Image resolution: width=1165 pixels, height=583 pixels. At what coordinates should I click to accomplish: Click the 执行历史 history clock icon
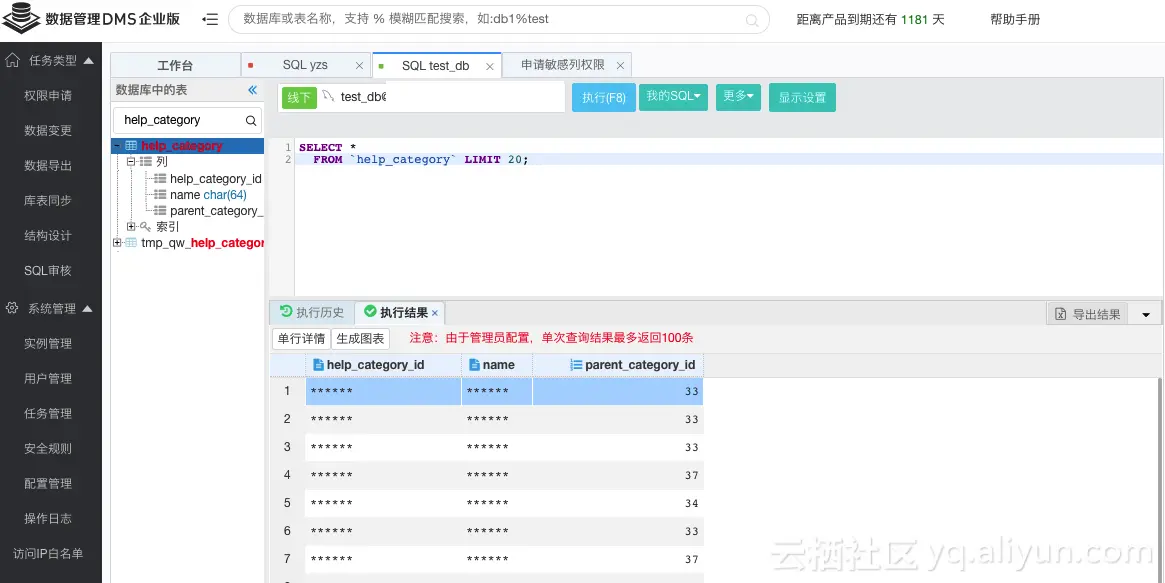pos(285,312)
